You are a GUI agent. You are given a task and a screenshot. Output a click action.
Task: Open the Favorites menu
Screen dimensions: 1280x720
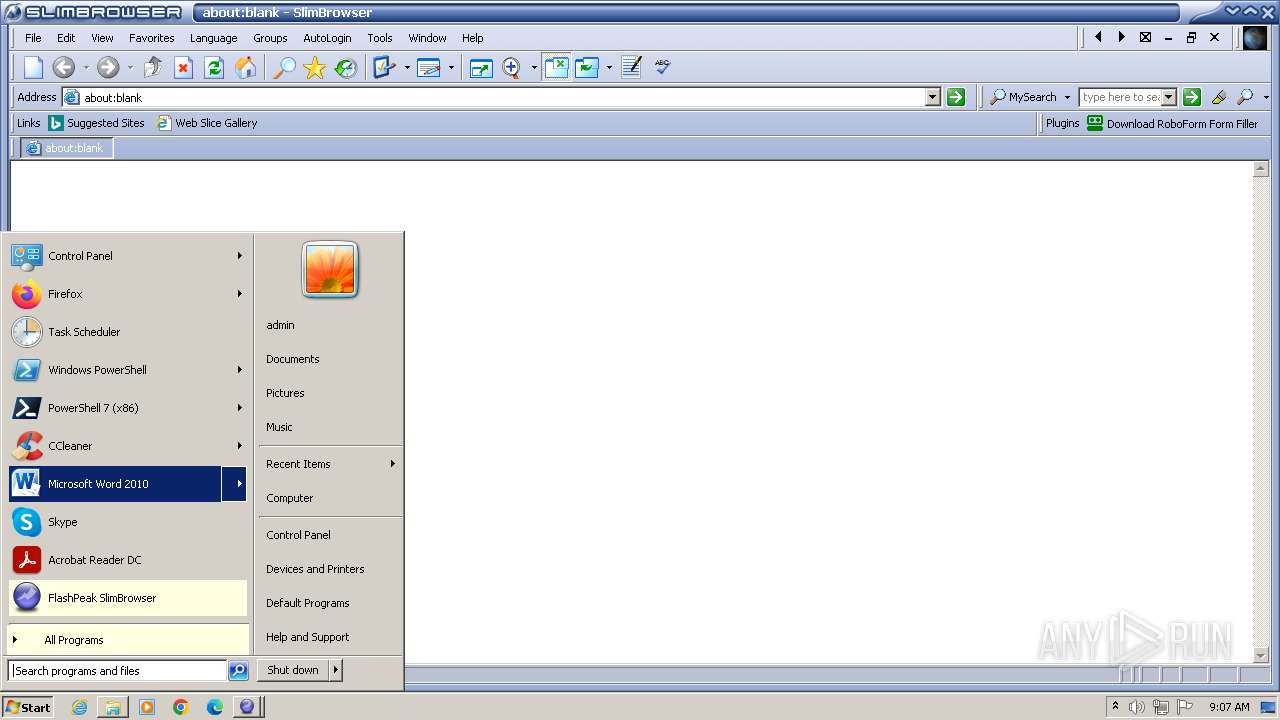[x=152, y=38]
